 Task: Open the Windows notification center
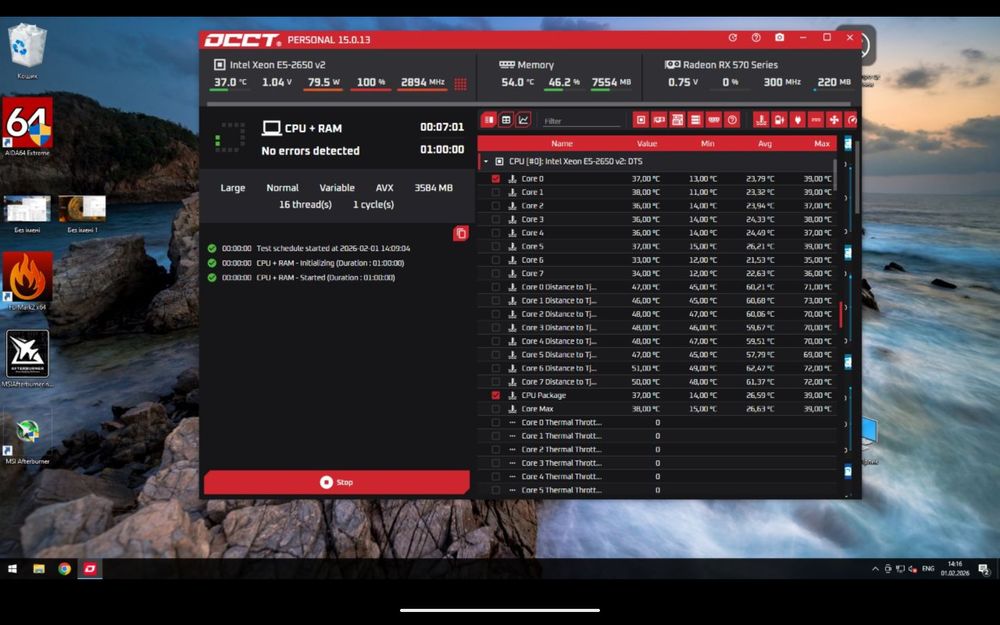984,569
